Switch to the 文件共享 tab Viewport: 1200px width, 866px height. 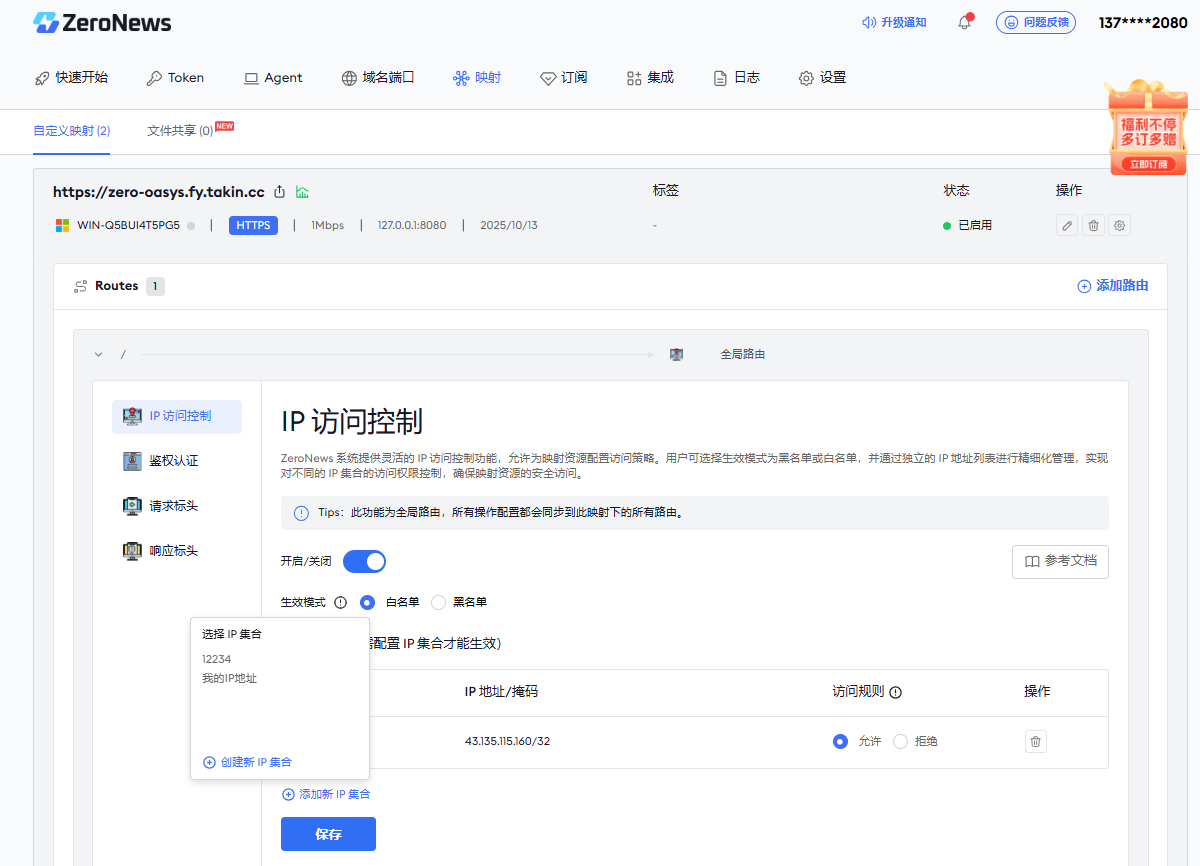[x=180, y=131]
